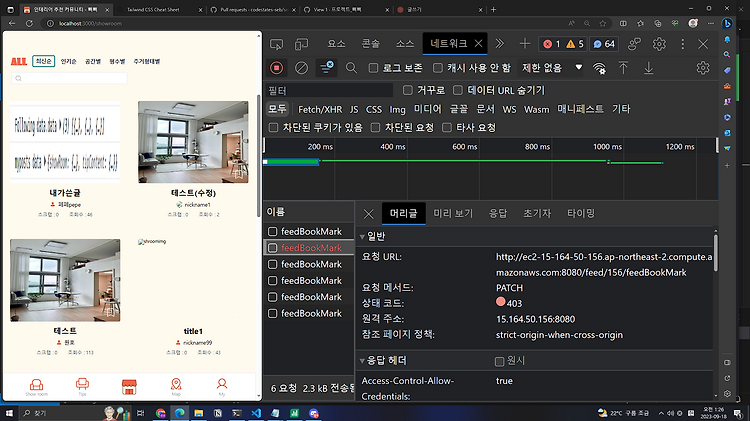Open the Tips nav icon
Screen dimensions: 750x421
click(x=82, y=387)
